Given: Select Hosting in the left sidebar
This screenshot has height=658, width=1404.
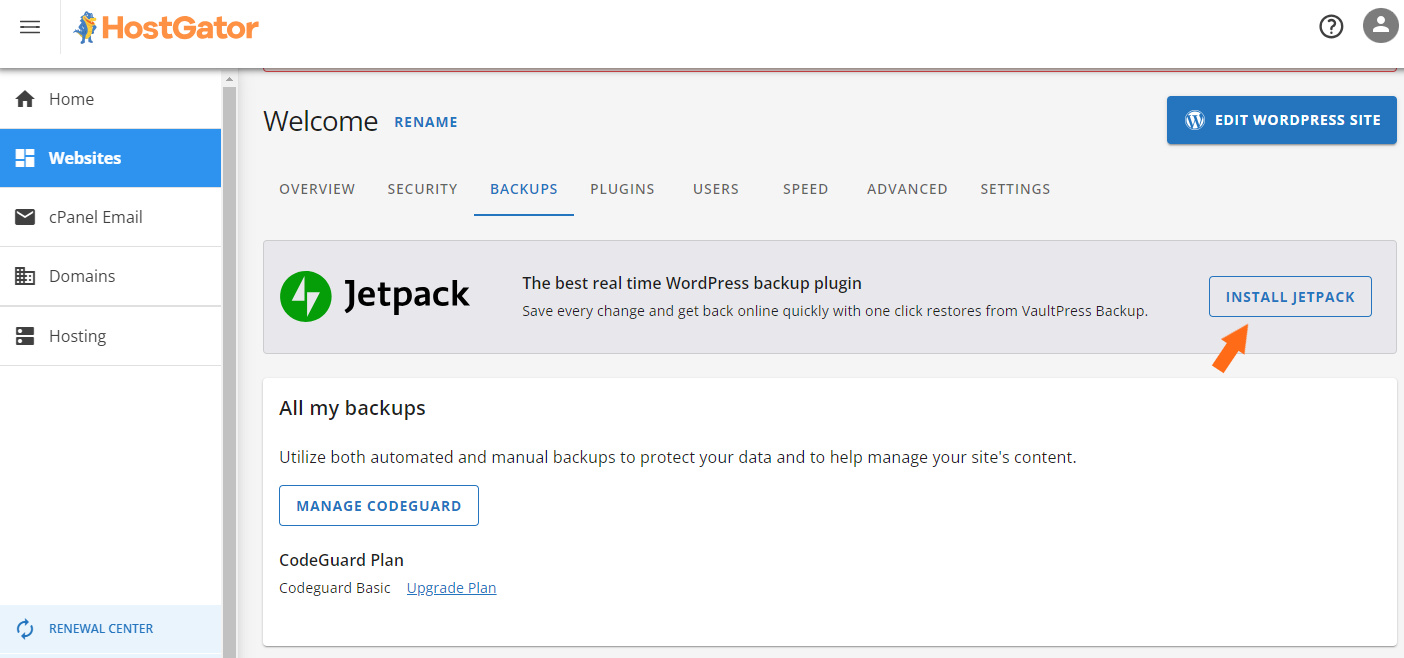Looking at the screenshot, I should click(76, 335).
